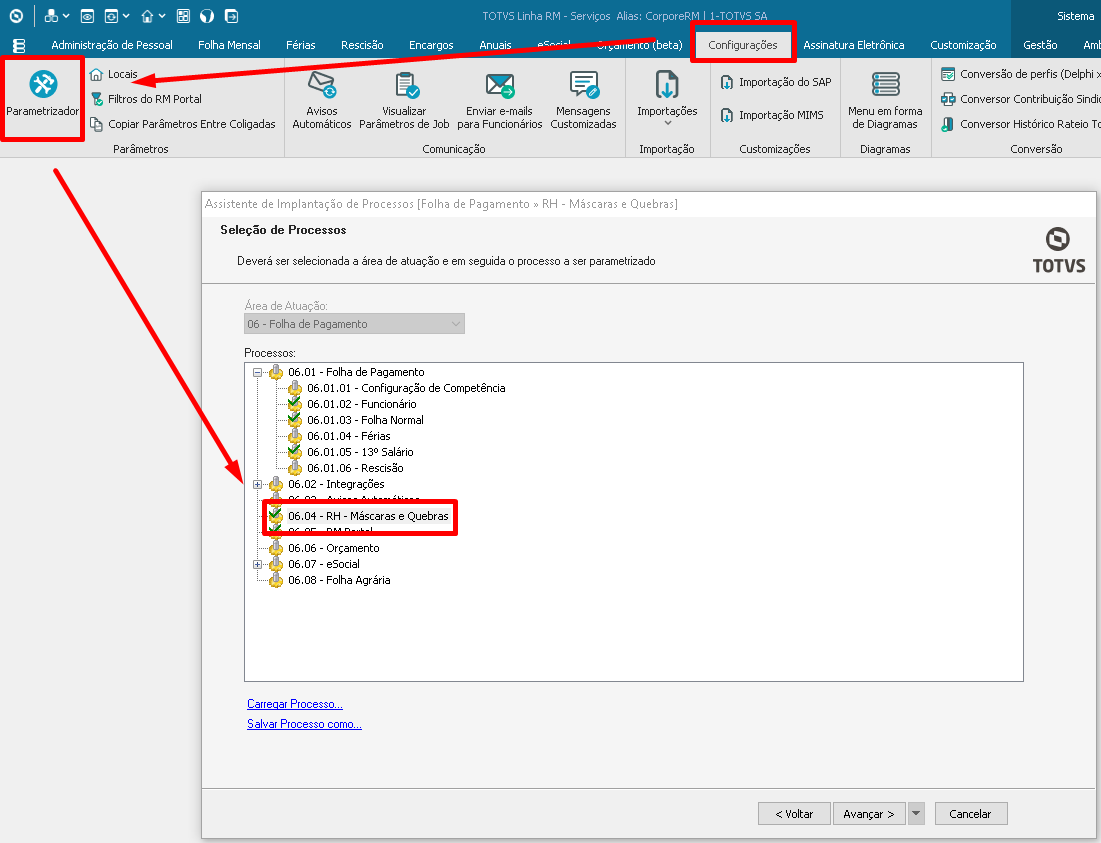Expand the home icon dropdown arrow
The height and width of the screenshot is (843, 1101).
pyautogui.click(x=162, y=15)
